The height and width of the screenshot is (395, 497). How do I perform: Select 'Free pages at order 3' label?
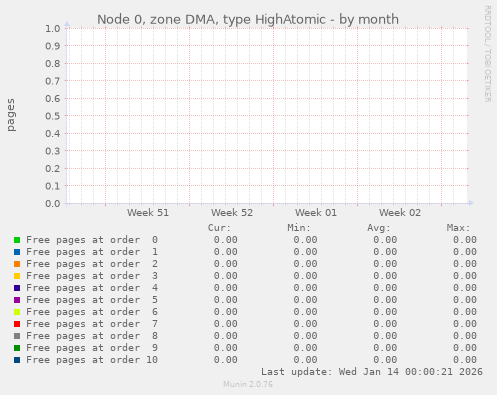pyautogui.click(x=92, y=276)
